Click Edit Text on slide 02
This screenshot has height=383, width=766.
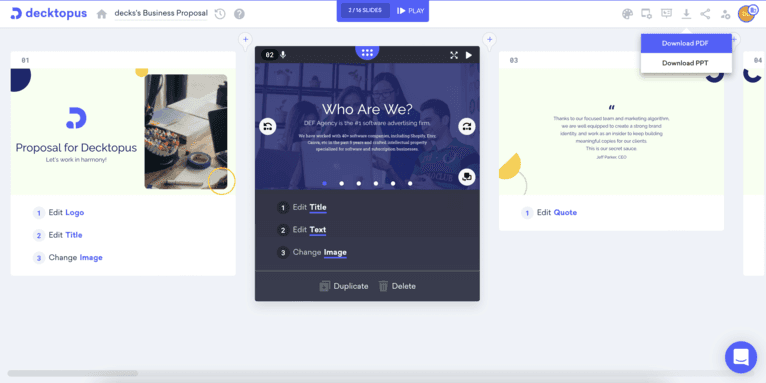(x=302, y=230)
